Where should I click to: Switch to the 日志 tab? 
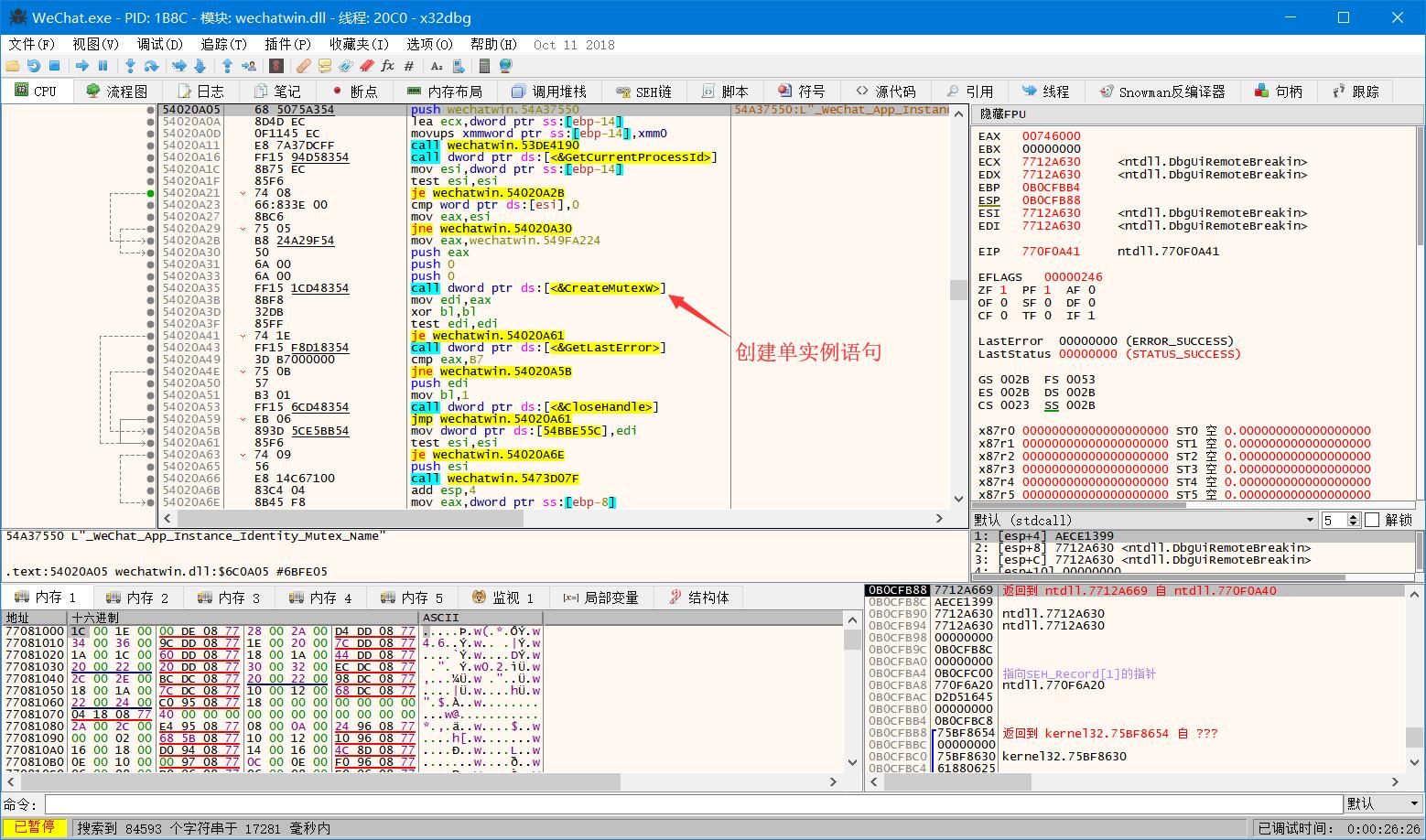[200, 92]
